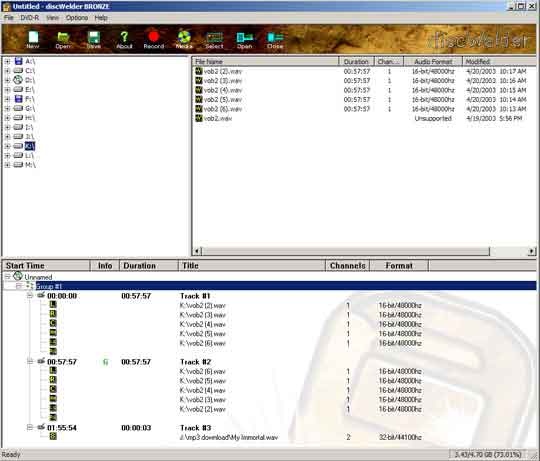Open the Help menu
Screen dimensions: 540x461
(101, 18)
